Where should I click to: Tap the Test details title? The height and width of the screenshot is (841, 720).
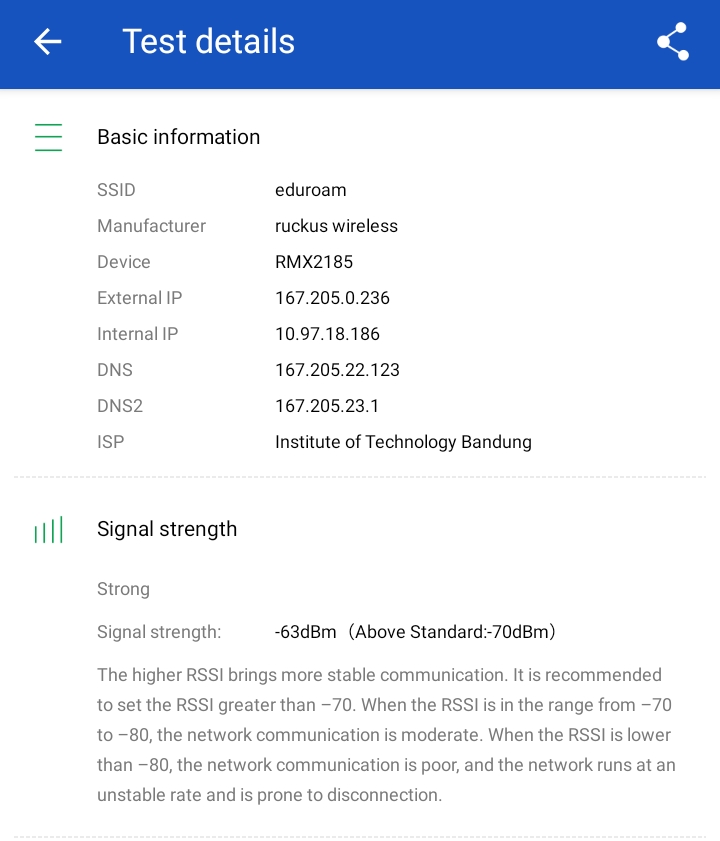tap(208, 41)
